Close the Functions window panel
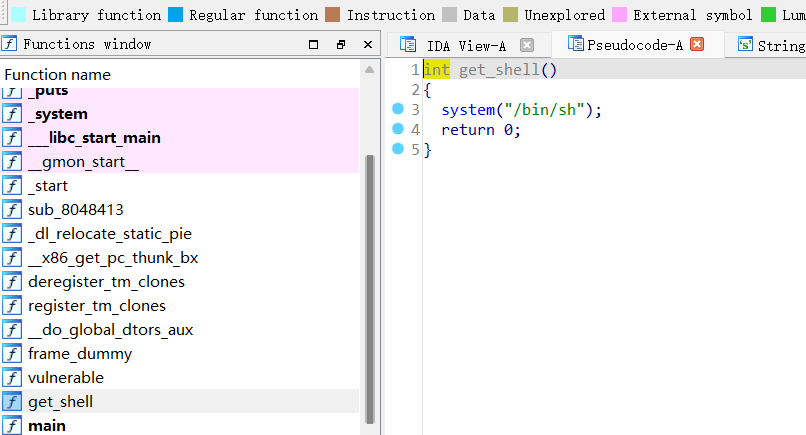Image resolution: width=806 pixels, height=435 pixels. 368,45
